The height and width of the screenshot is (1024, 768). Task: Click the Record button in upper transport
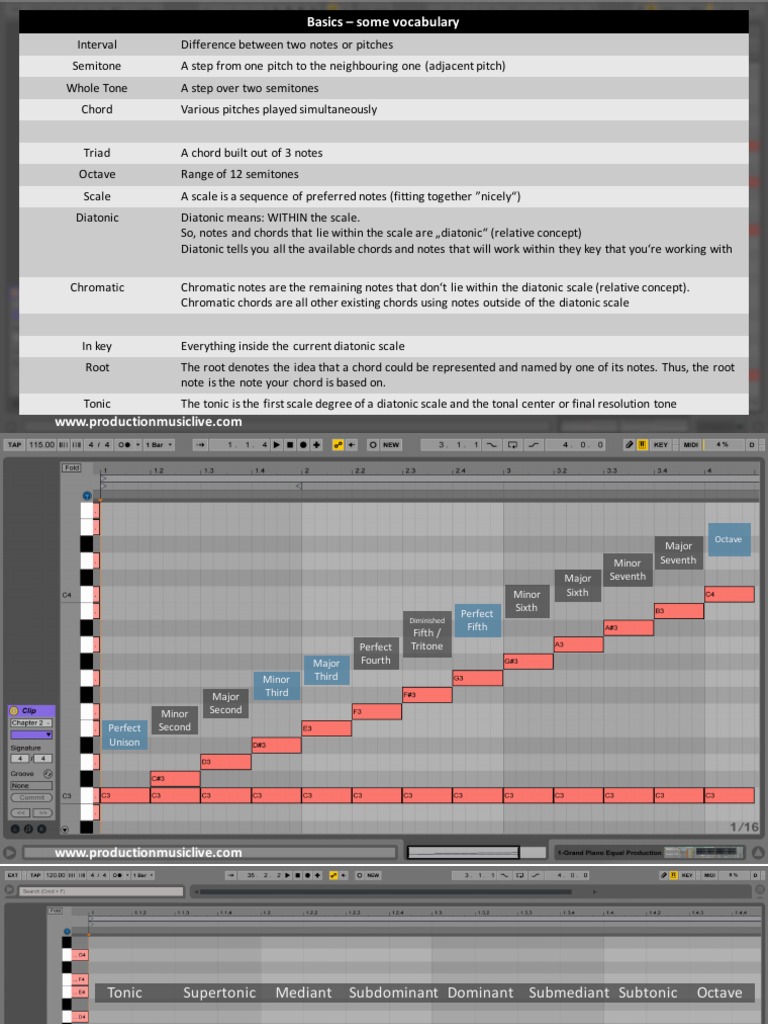(x=303, y=445)
